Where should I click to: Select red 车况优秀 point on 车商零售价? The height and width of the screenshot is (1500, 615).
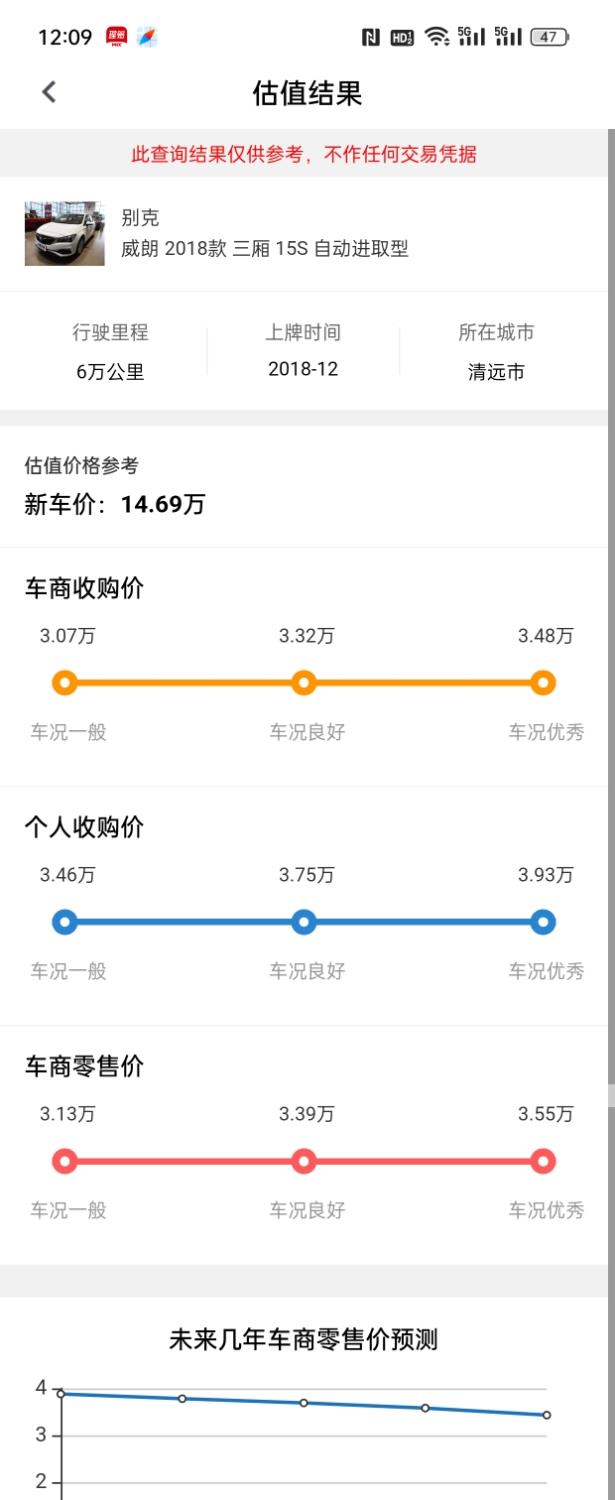tap(543, 1161)
